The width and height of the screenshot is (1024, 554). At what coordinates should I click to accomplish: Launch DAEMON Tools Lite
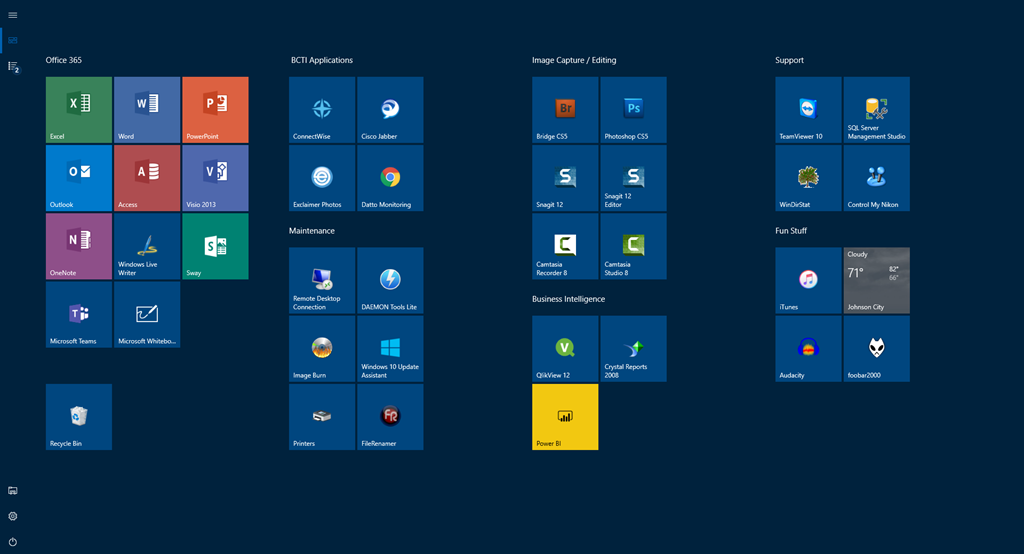(390, 281)
